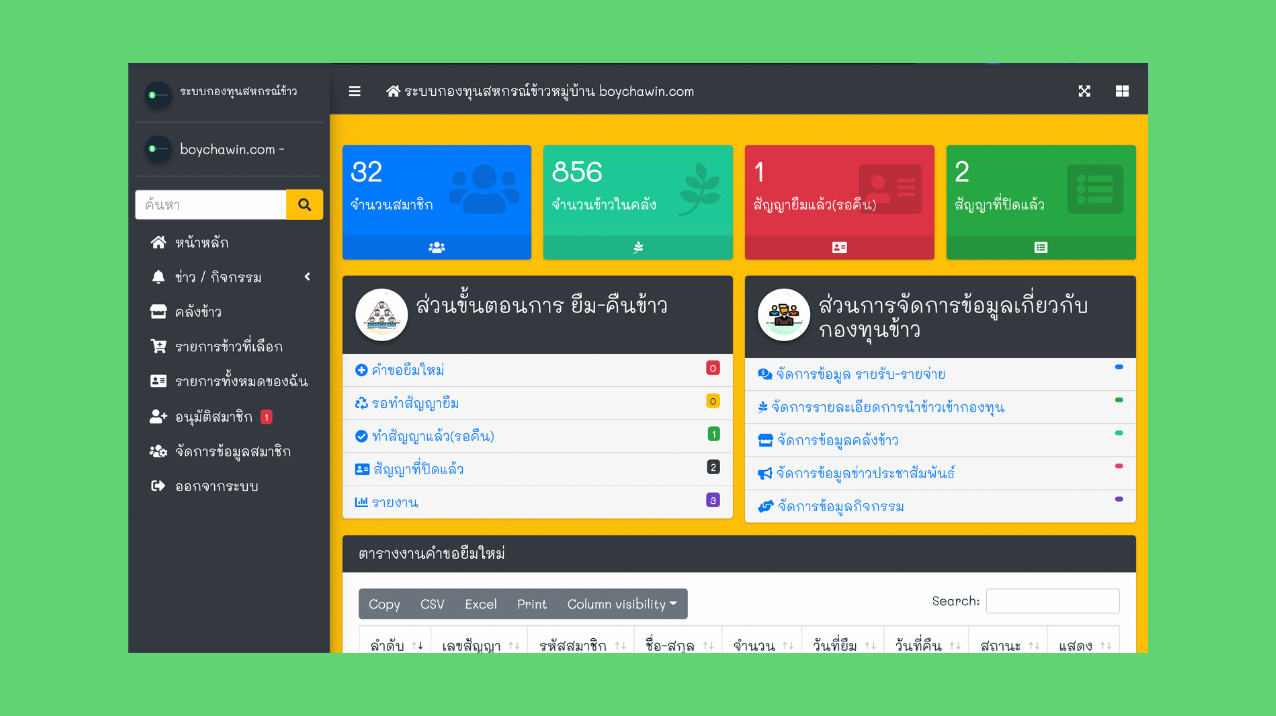Click the recycle icon beside รอทำสัญญายืม
The height and width of the screenshot is (716, 1276).
[x=362, y=403]
